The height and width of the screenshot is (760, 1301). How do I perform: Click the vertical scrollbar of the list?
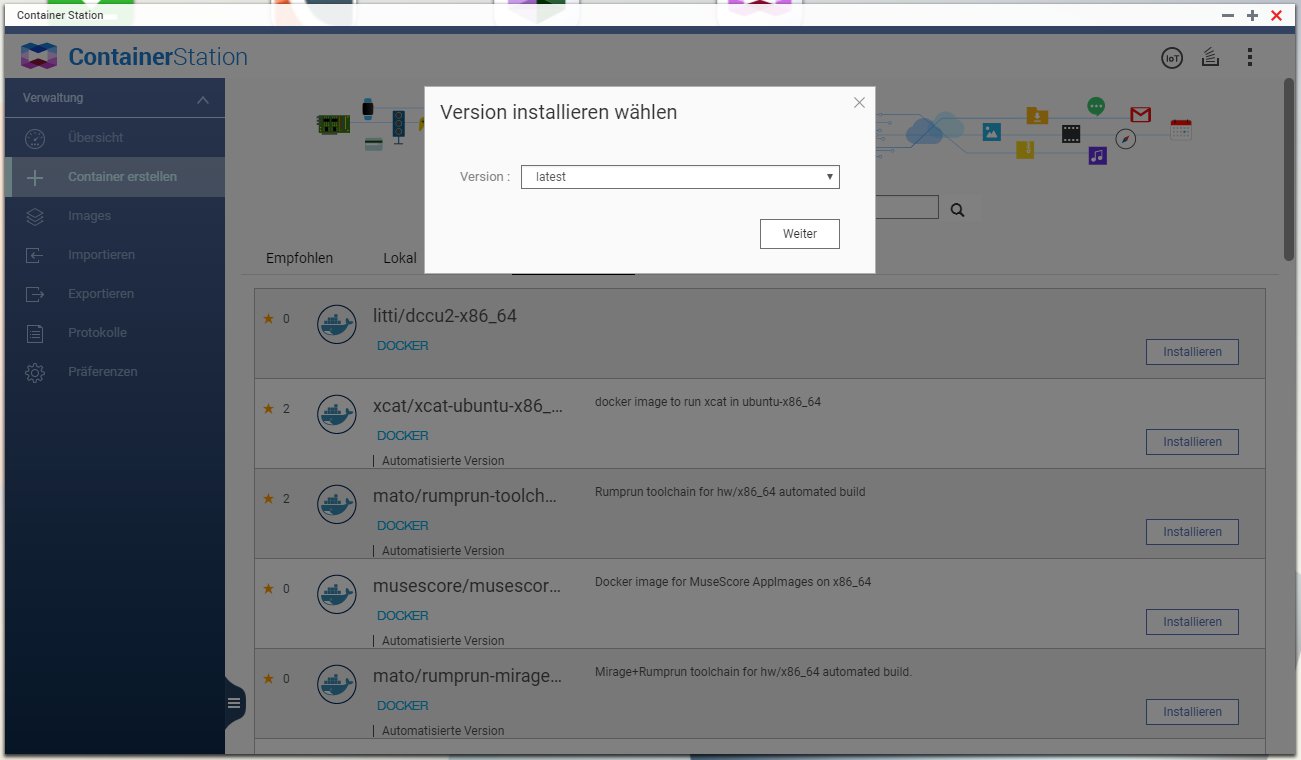click(x=1289, y=170)
